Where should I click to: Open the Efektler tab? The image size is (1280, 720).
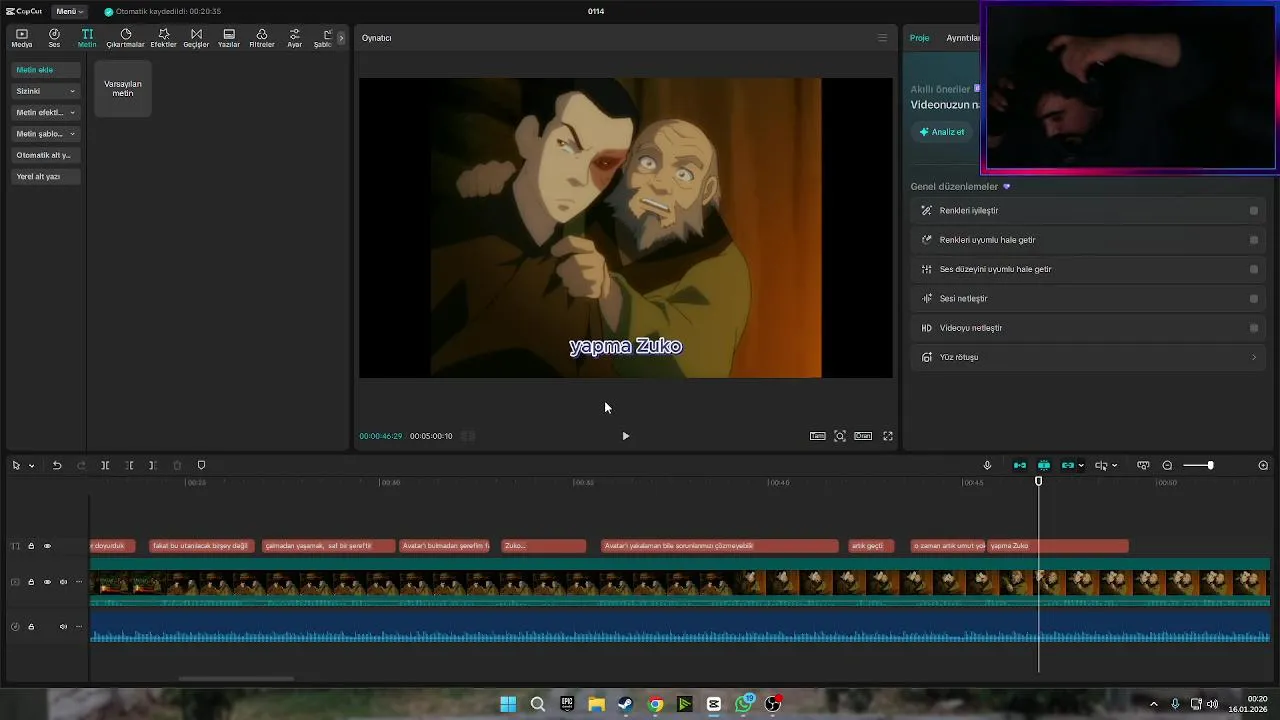[x=163, y=38]
